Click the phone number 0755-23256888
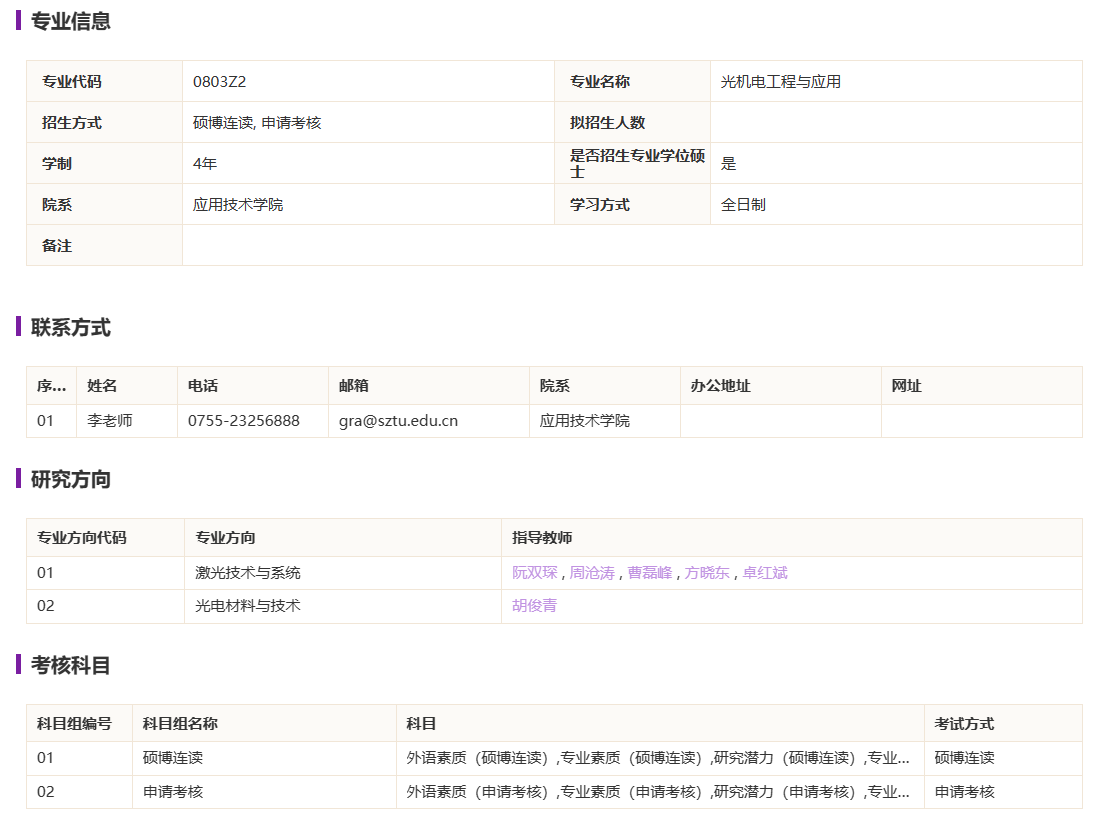This screenshot has height=819, width=1094. [x=243, y=421]
